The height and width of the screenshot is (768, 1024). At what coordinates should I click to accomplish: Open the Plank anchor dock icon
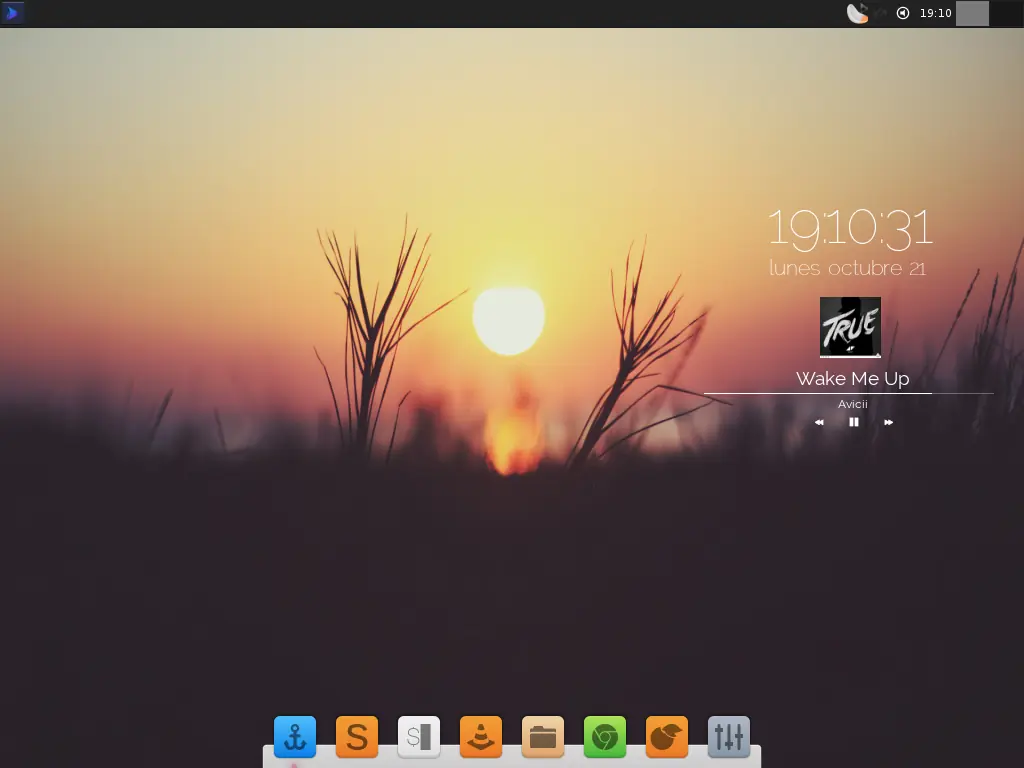click(295, 737)
